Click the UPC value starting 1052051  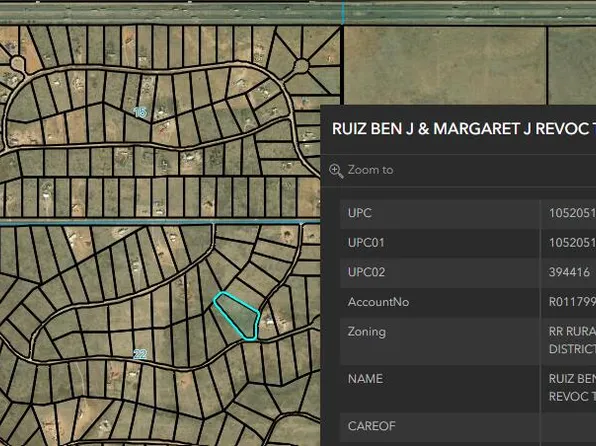(572, 213)
